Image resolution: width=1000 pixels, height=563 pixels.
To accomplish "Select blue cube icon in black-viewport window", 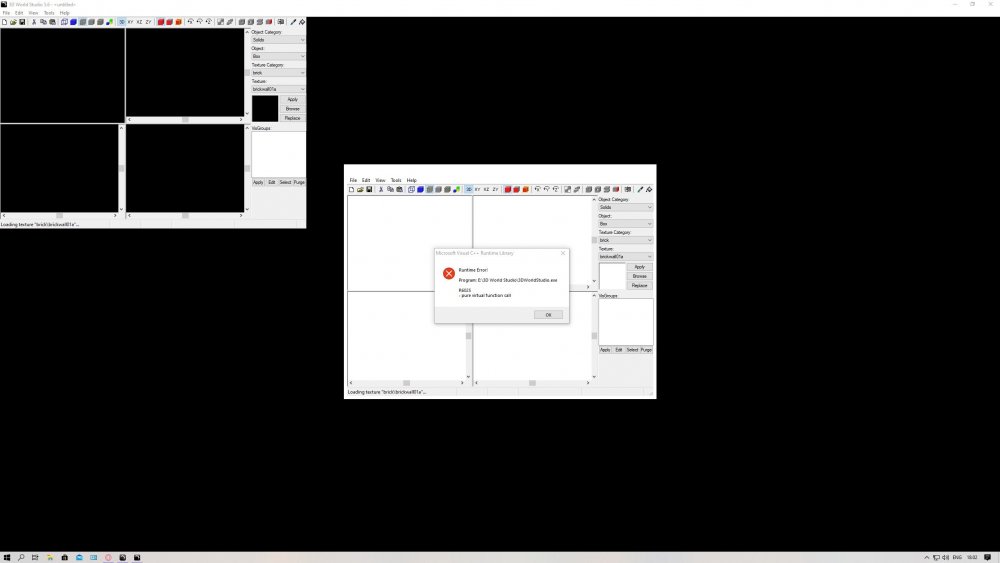I will [x=73, y=22].
